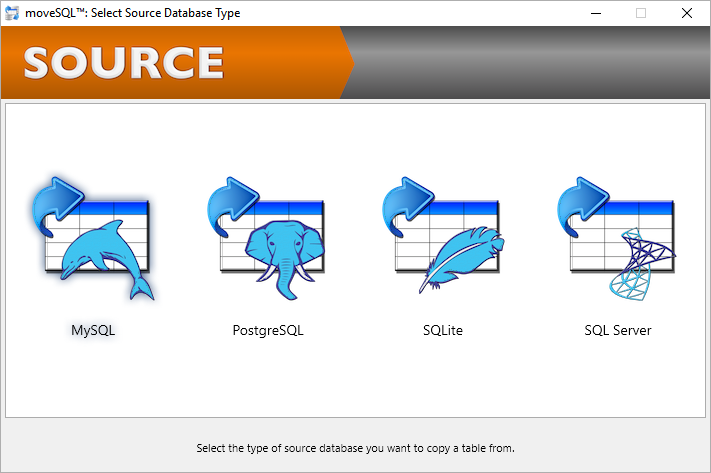Click the SQLite text label
Image resolution: width=711 pixels, height=473 pixels.
click(x=443, y=330)
